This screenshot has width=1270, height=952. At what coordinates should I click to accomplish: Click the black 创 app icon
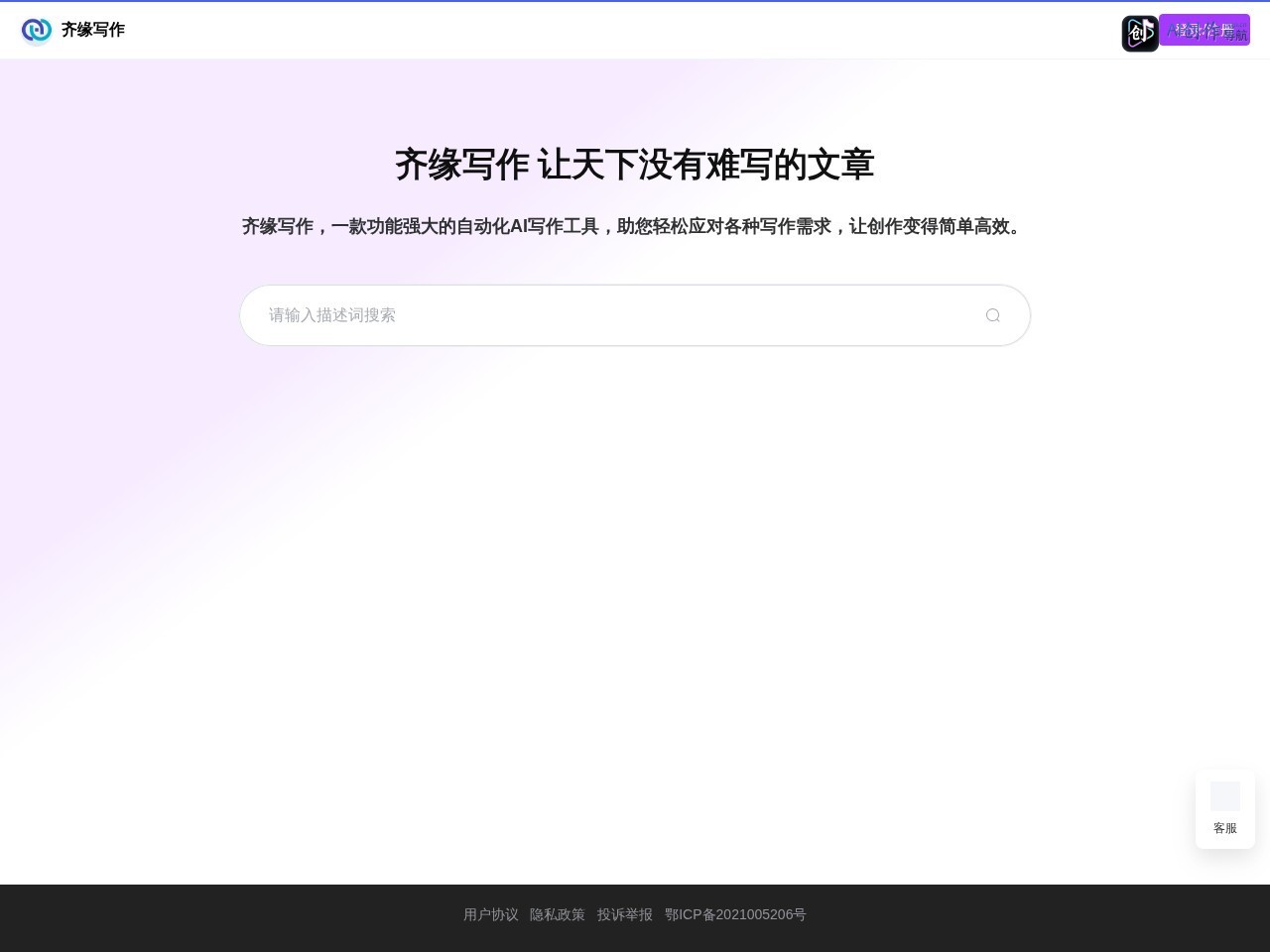coord(1140,34)
